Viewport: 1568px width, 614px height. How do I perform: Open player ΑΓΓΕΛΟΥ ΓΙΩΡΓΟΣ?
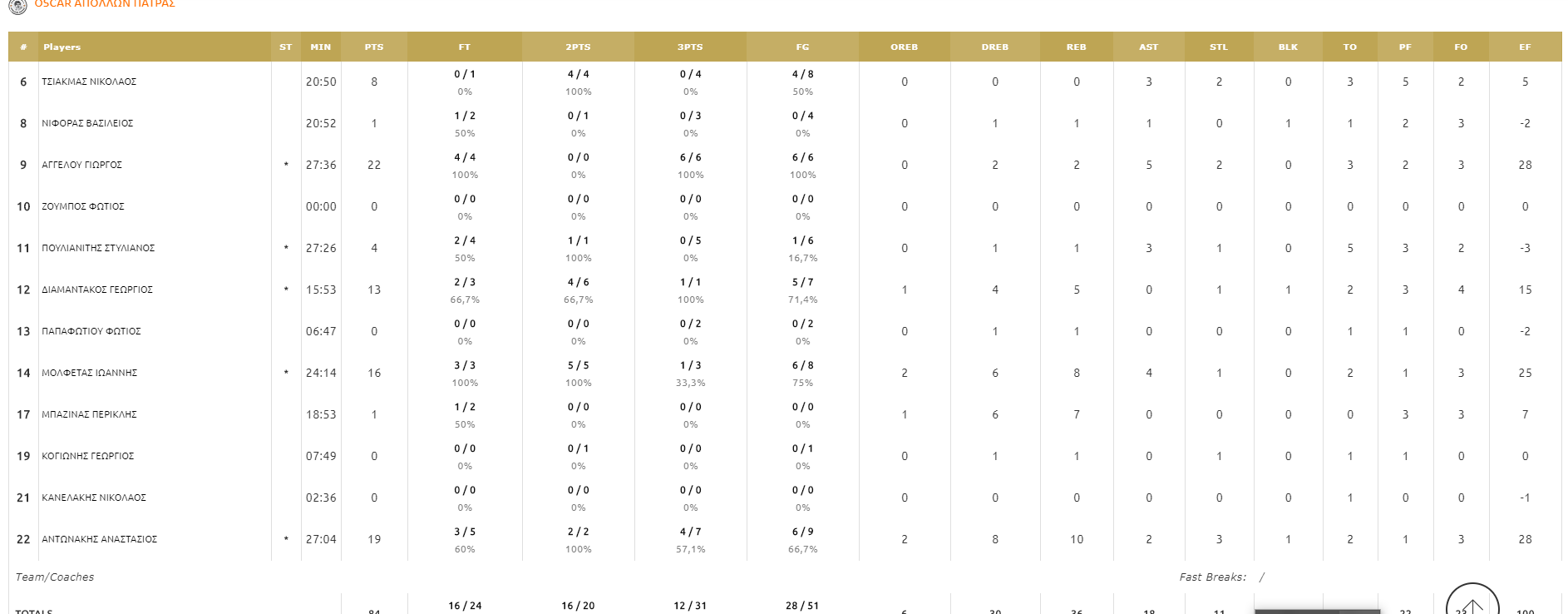[82, 166]
